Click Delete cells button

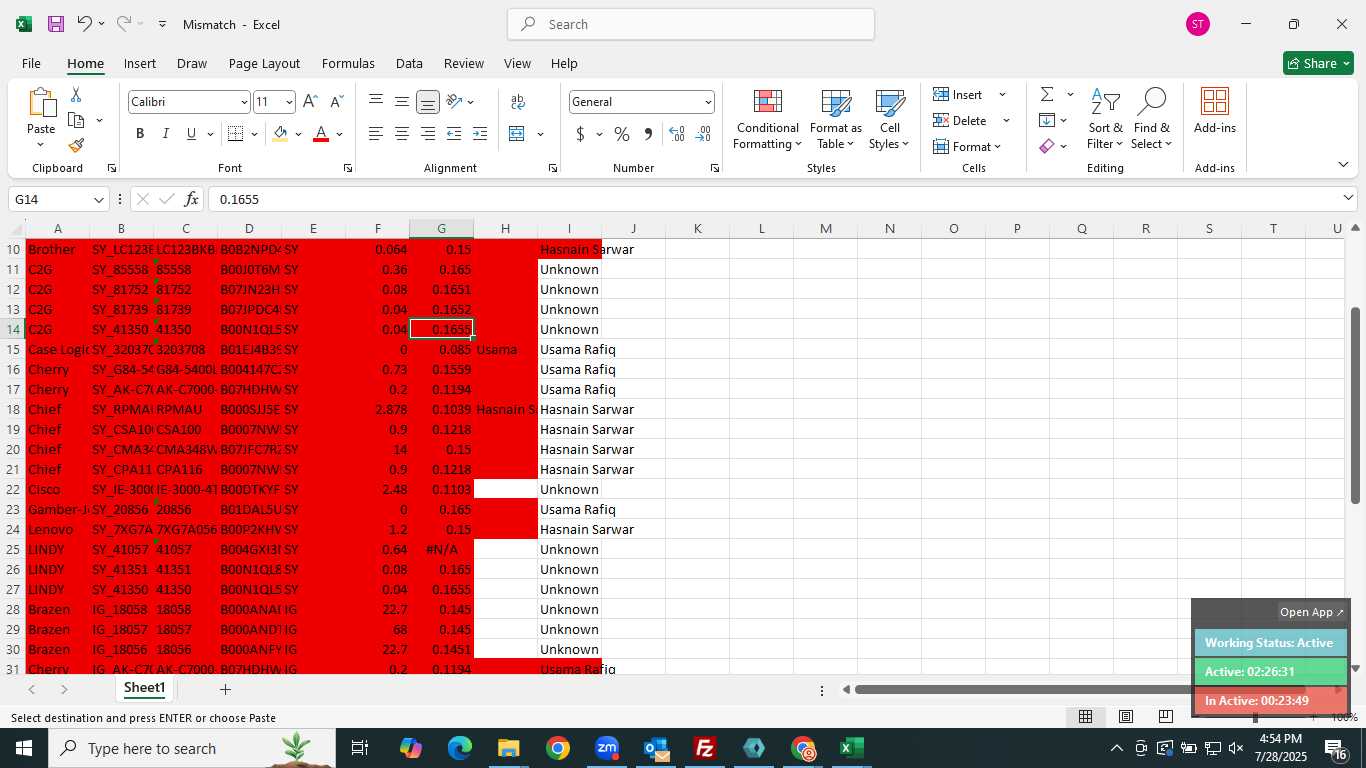coord(961,120)
